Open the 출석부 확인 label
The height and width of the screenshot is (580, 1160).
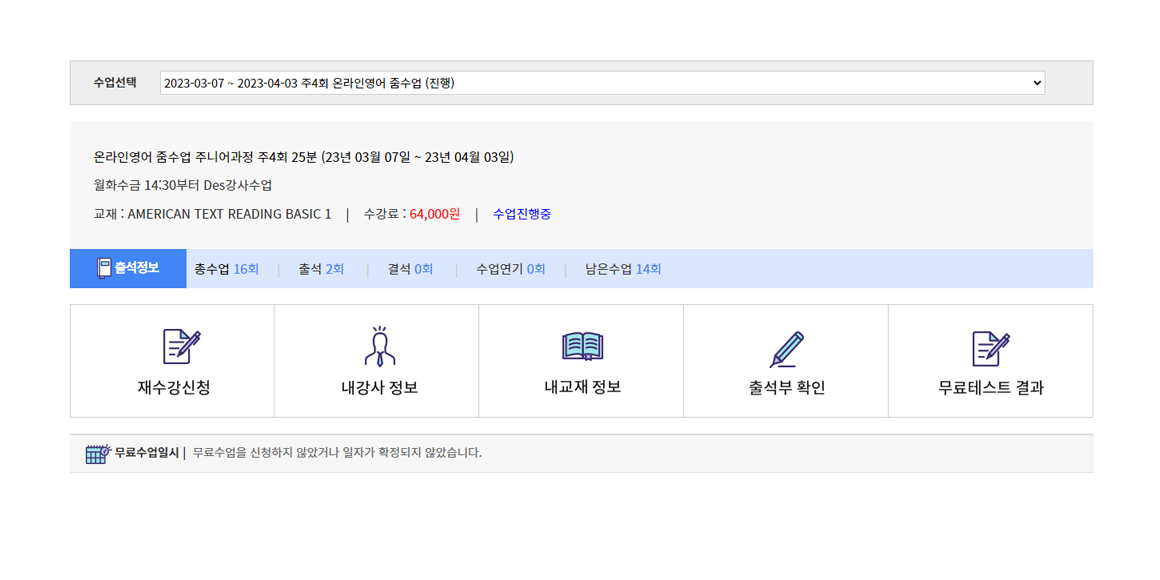click(786, 388)
